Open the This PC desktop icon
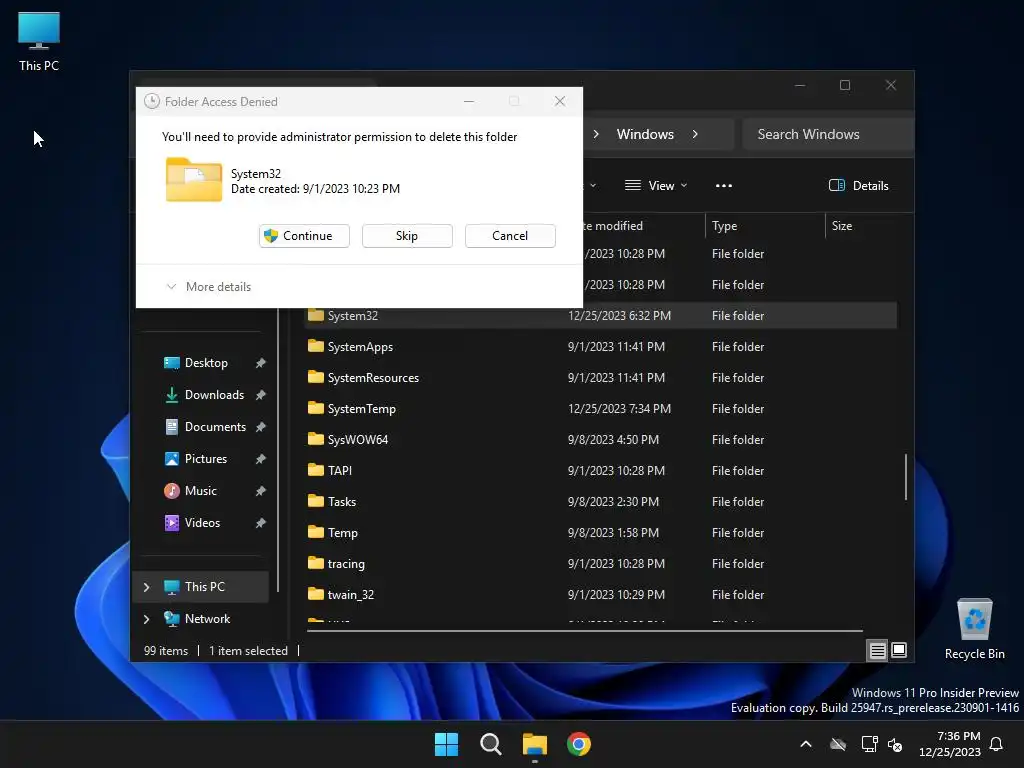Screen dimensions: 1024x768 pyautogui.click(x=39, y=42)
